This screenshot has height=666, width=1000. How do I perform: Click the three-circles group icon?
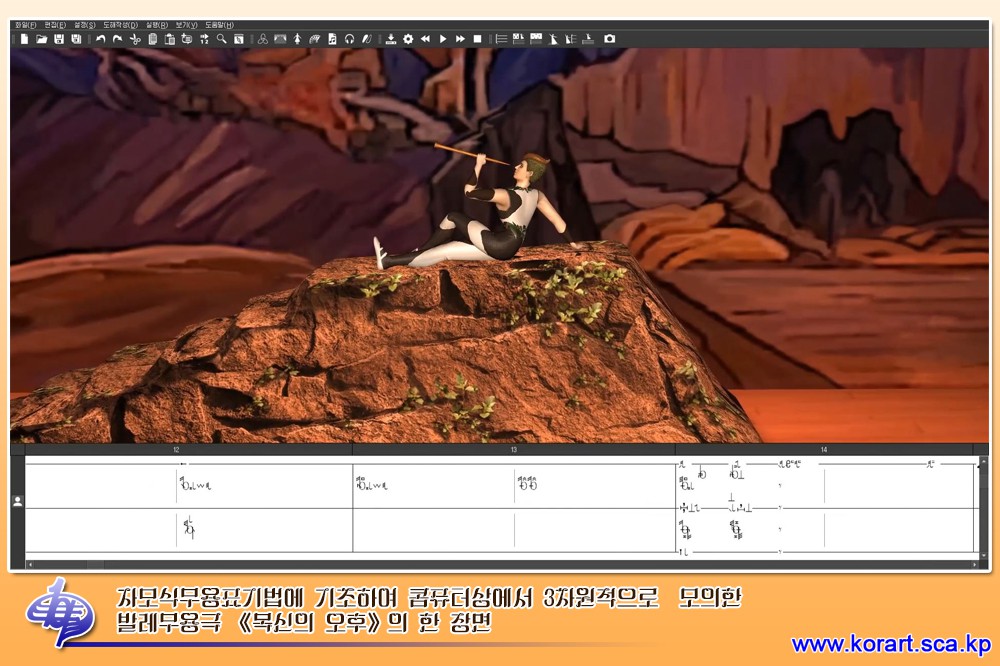click(263, 39)
